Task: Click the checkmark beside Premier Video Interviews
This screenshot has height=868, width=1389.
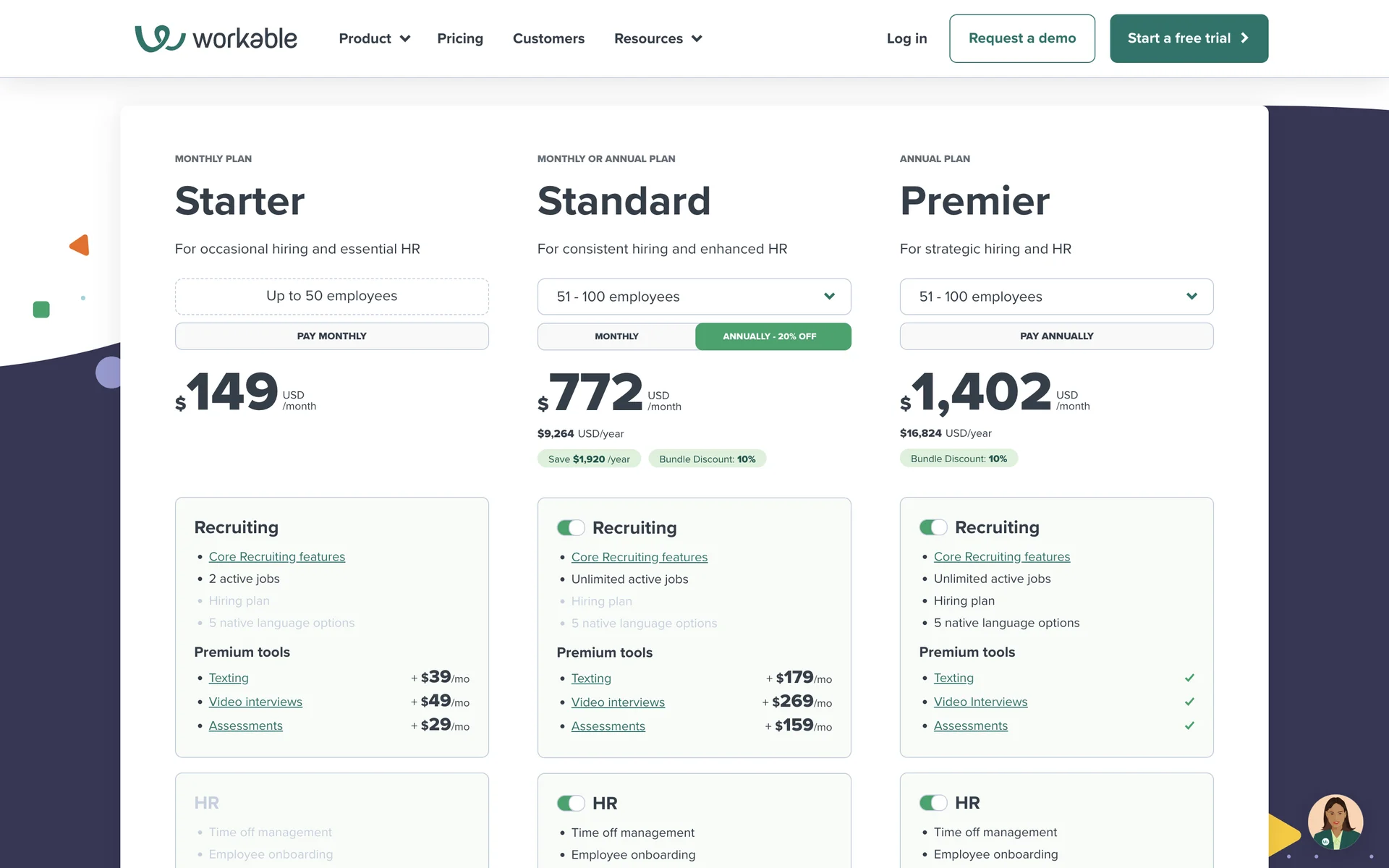Action: pyautogui.click(x=1189, y=702)
